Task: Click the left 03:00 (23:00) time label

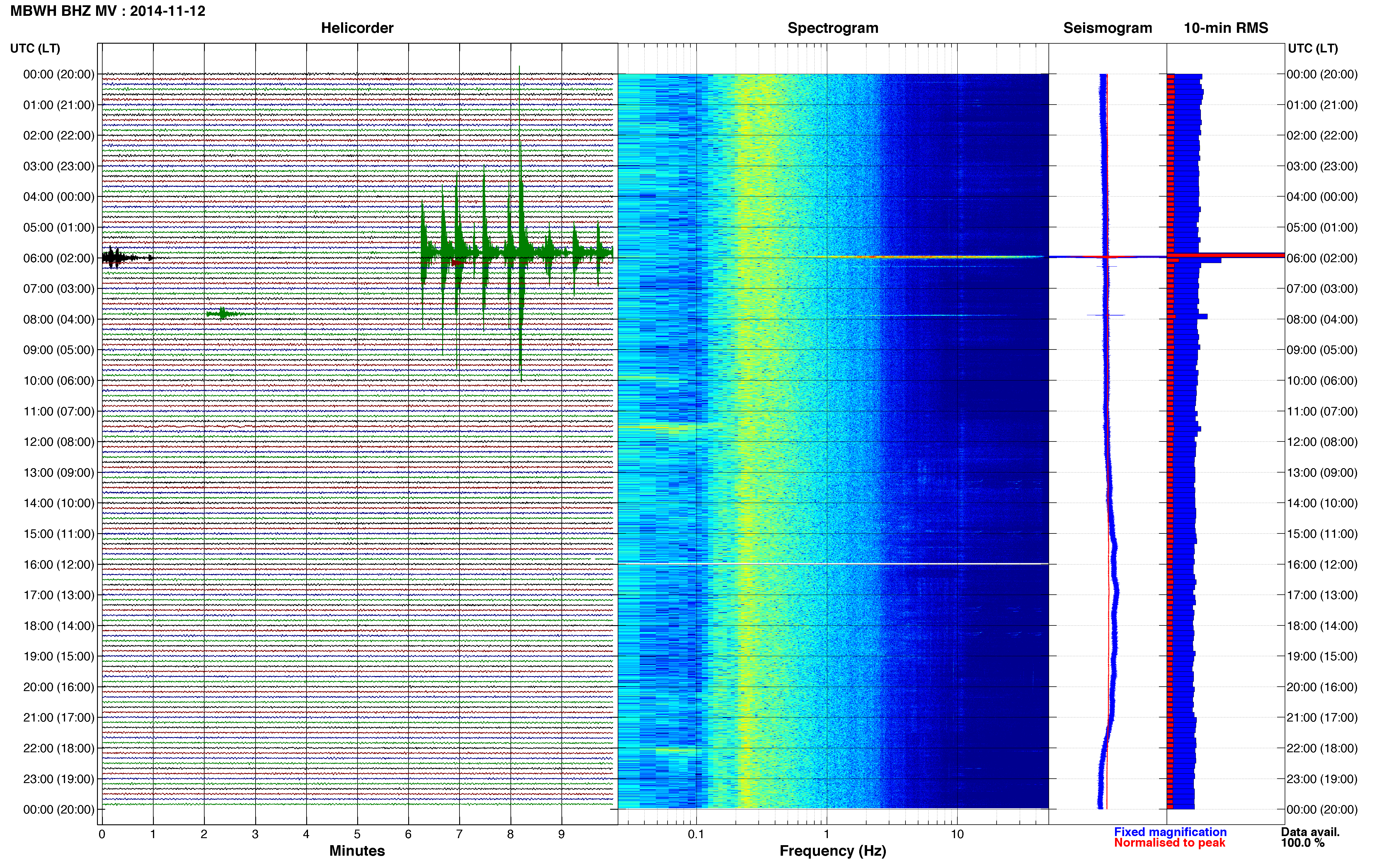Action: 59,166
